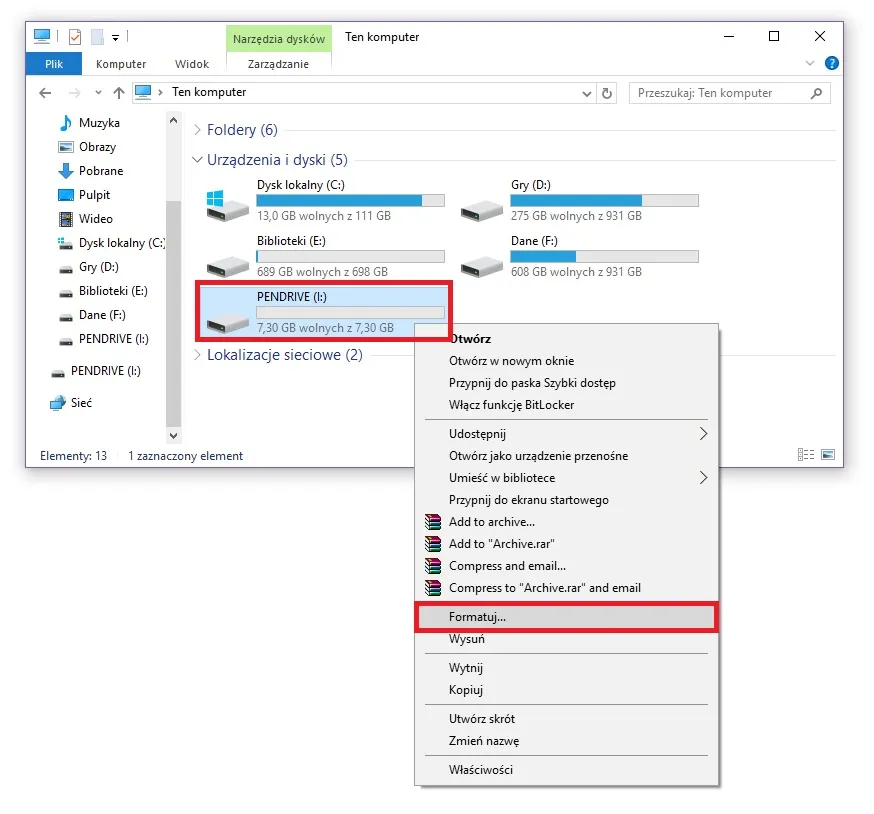
Task: Select the Compress and email WinRAR option
Action: pos(508,565)
